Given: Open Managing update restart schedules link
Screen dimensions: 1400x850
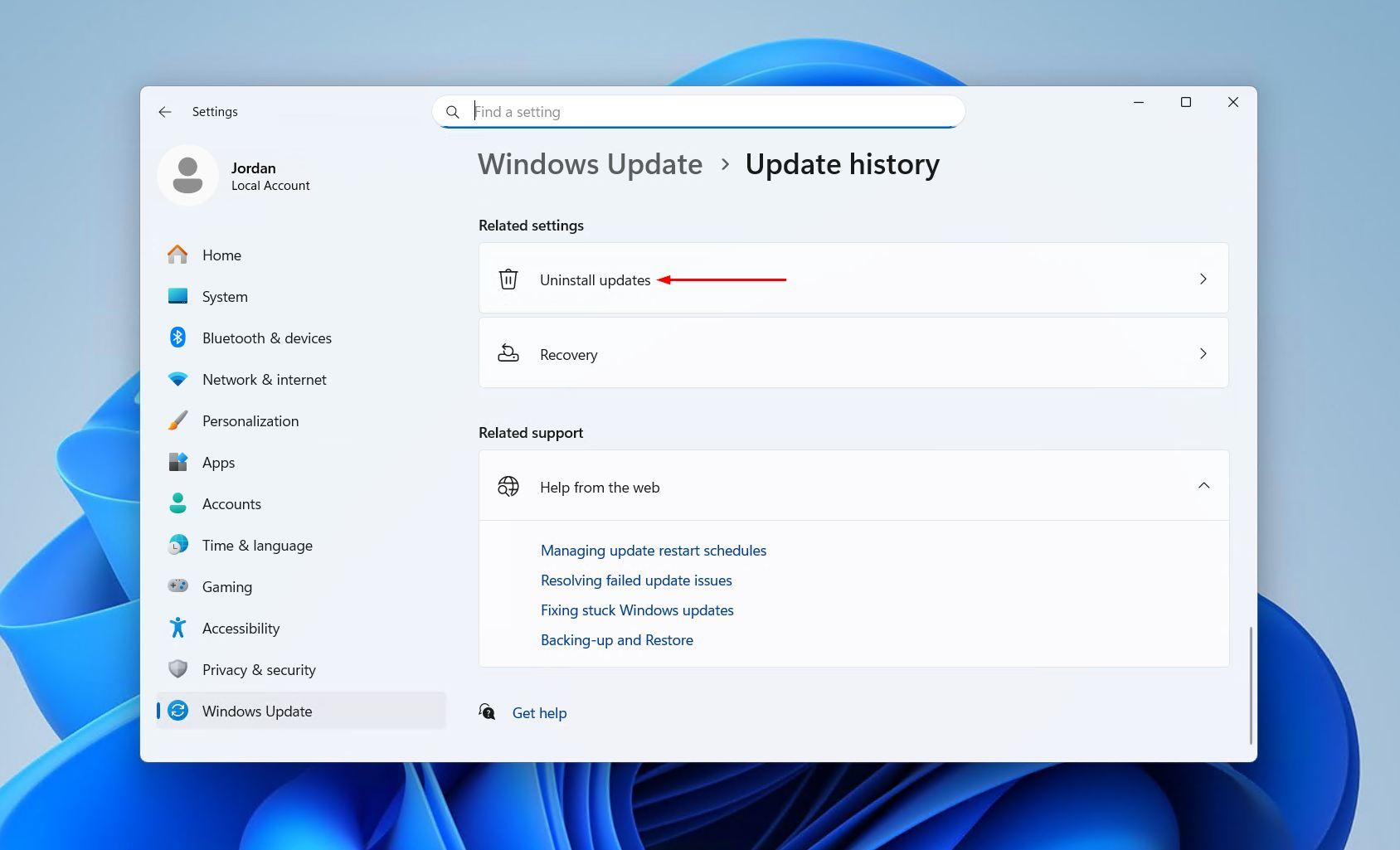Looking at the screenshot, I should (654, 551).
